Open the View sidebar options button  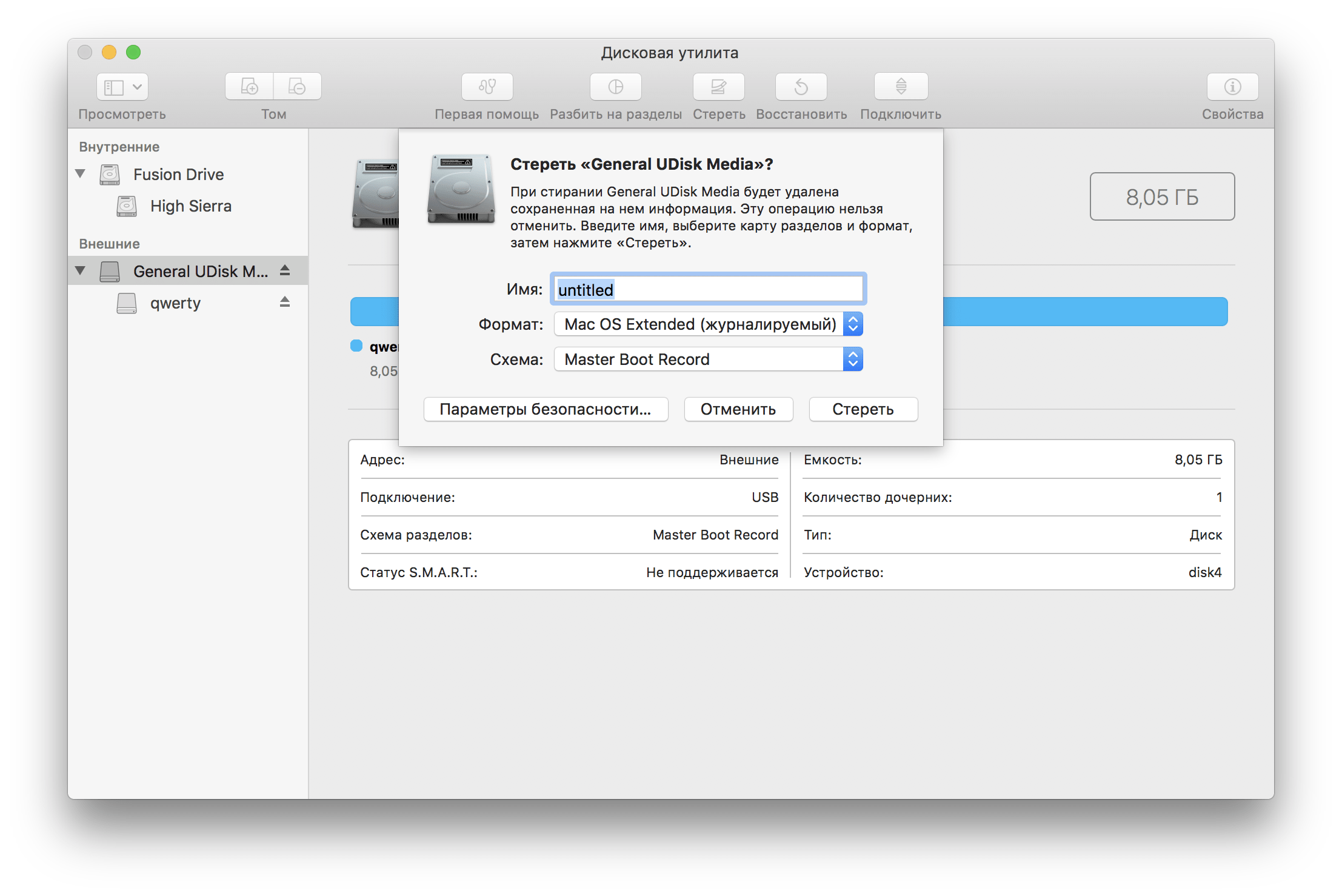(122, 87)
